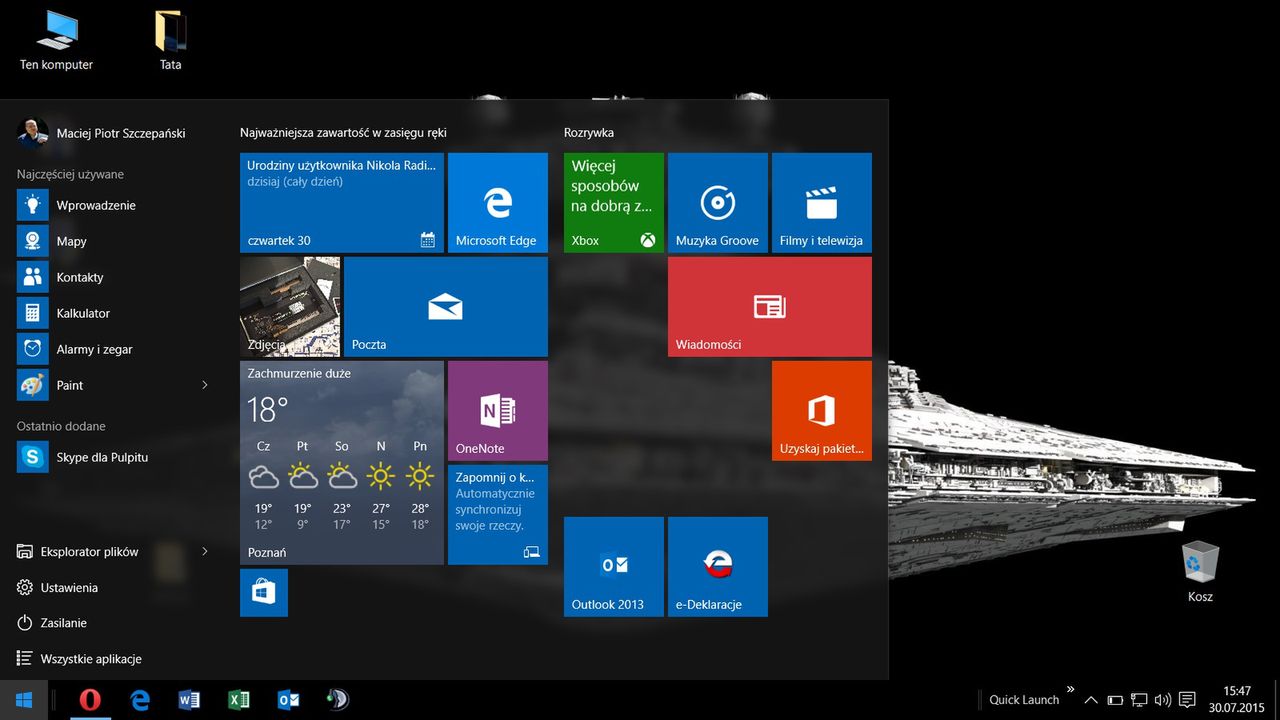This screenshot has width=1280, height=720.
Task: Open the Action Center notifications
Action: (x=1187, y=700)
